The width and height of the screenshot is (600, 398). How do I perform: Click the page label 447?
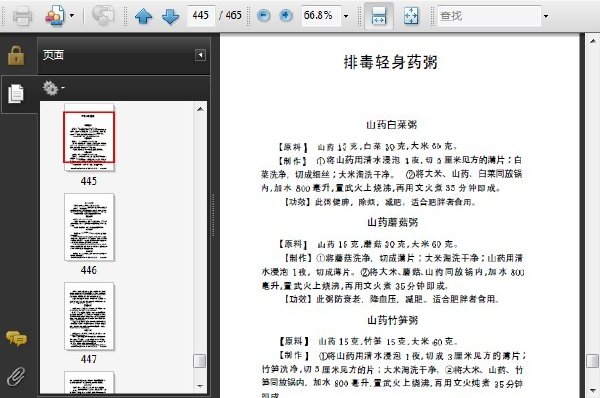point(89,359)
